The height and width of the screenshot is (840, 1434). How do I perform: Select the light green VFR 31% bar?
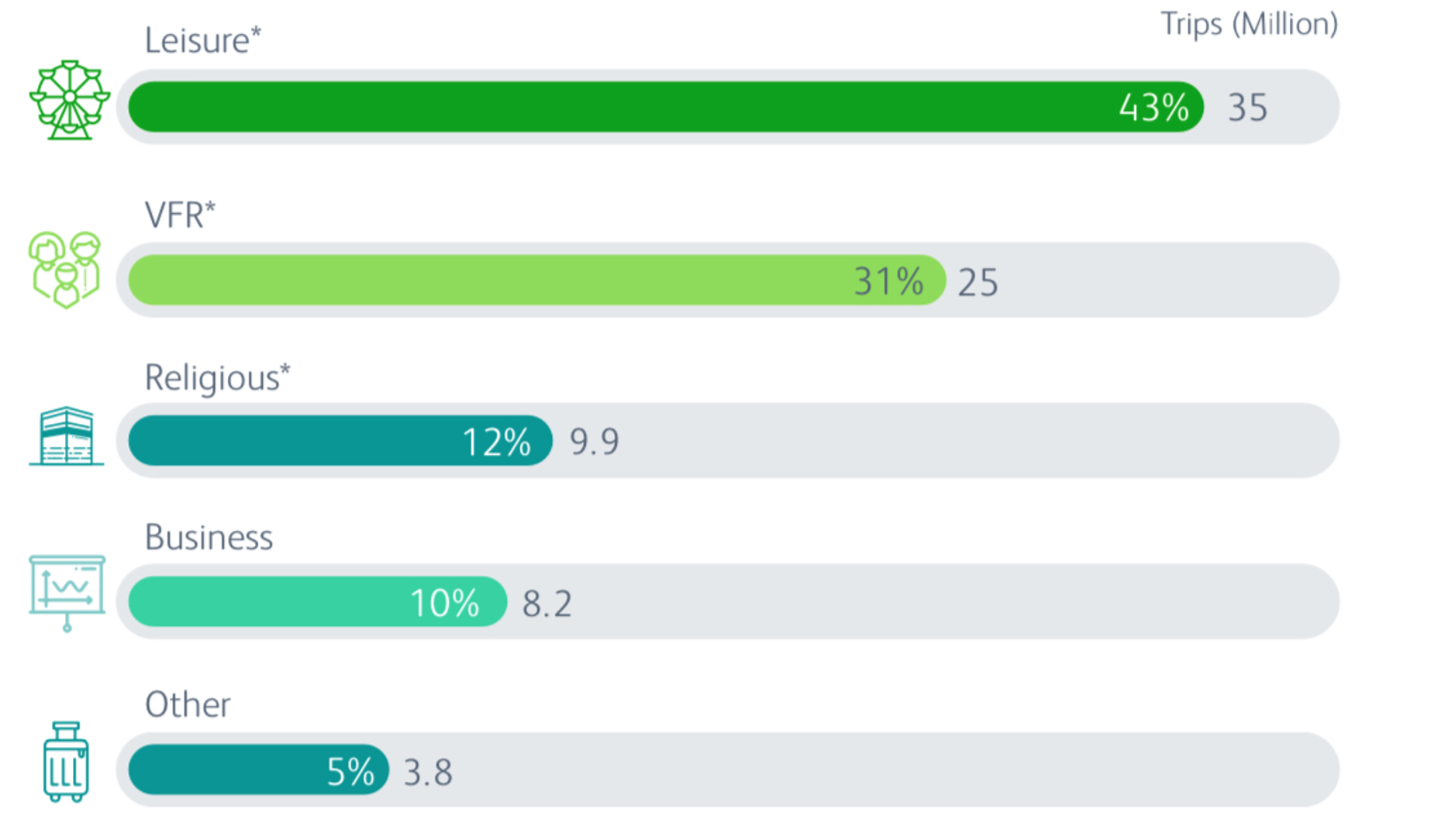[x=536, y=280]
